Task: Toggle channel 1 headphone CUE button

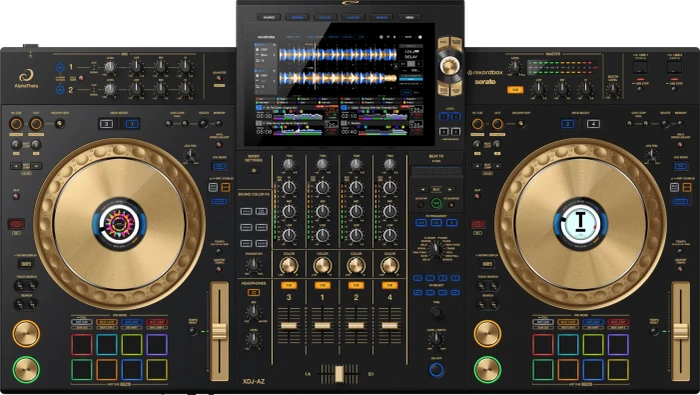Action: pyautogui.click(x=322, y=285)
